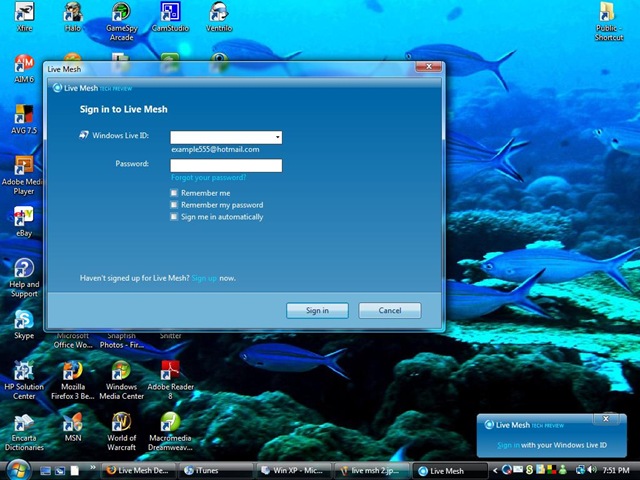Open Adobe Reader 8 icon
This screenshot has width=640, height=480.
[x=170, y=380]
